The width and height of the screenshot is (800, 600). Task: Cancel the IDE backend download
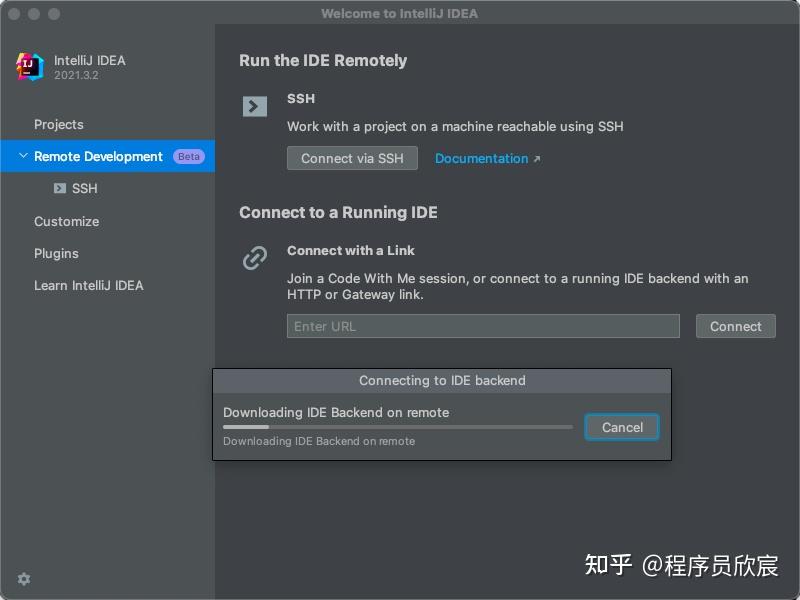(x=621, y=426)
